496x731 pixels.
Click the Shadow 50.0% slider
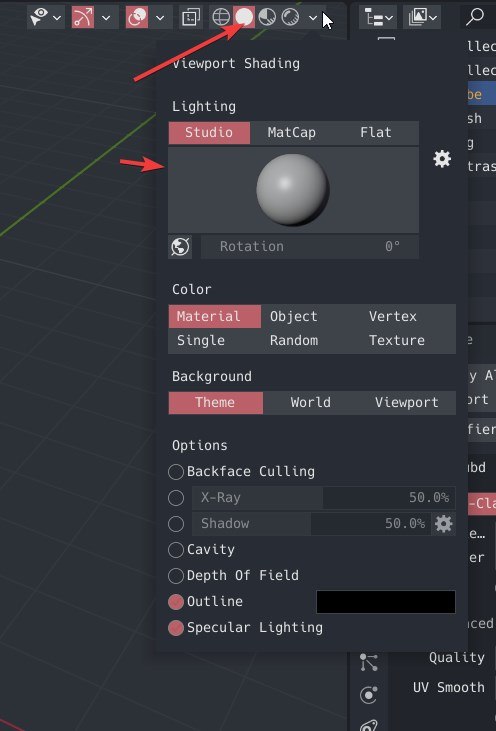tap(311, 524)
